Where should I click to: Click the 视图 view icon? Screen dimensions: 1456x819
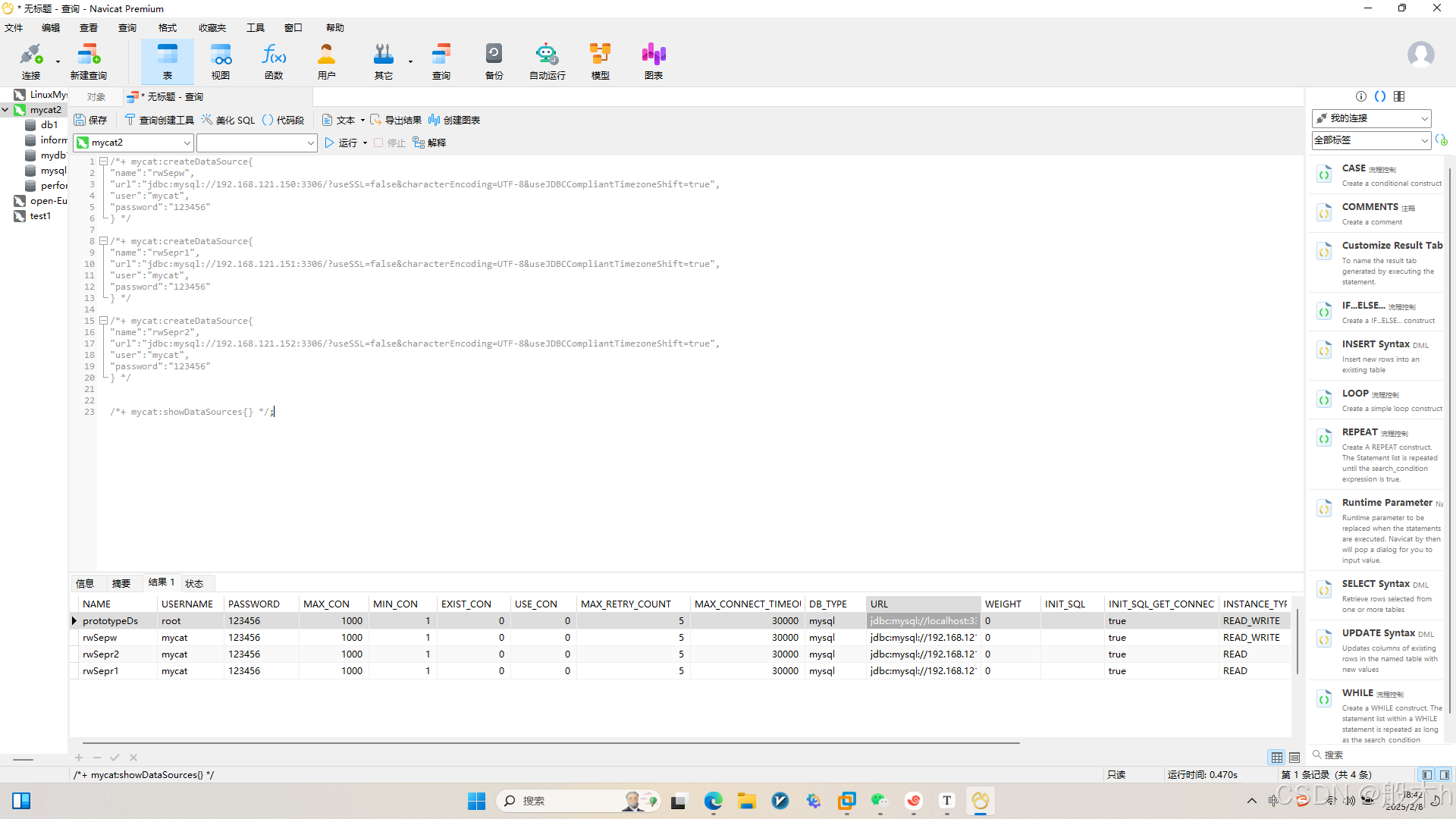click(221, 61)
